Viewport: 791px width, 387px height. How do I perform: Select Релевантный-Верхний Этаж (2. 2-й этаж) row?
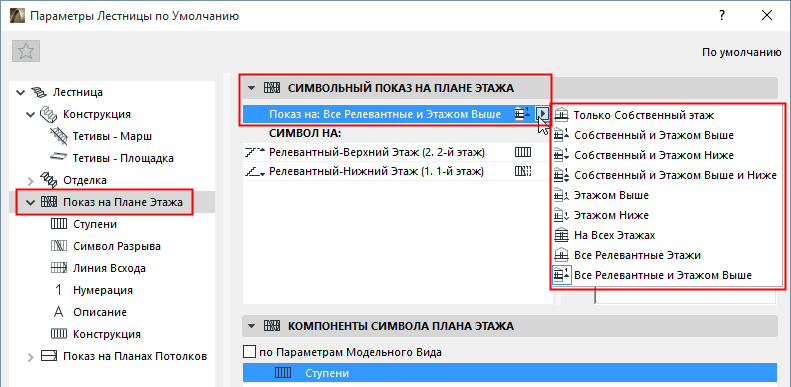[x=398, y=151]
